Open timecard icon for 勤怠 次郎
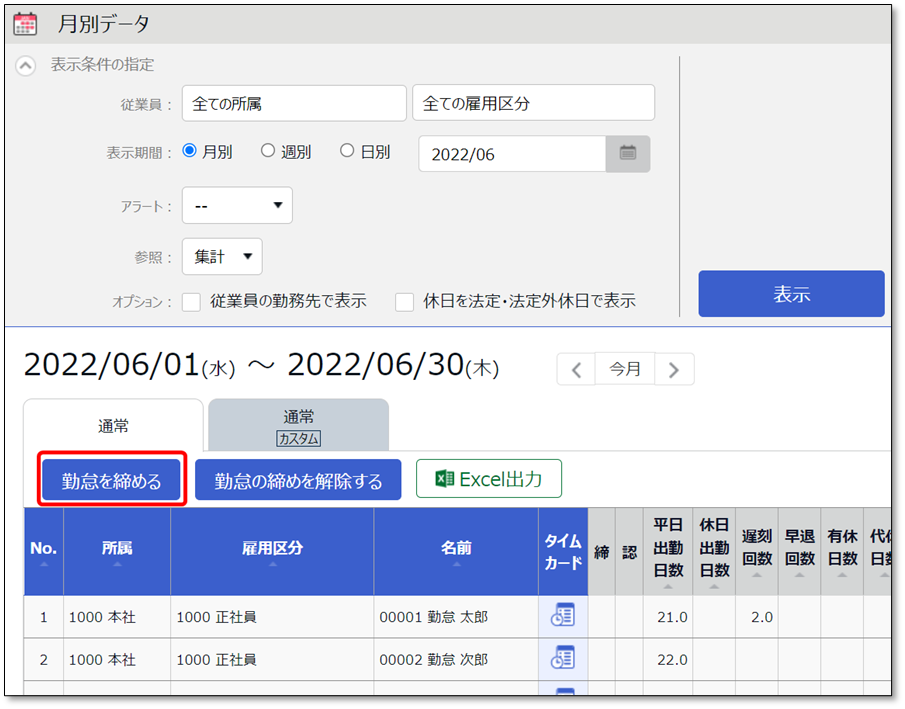 (563, 658)
